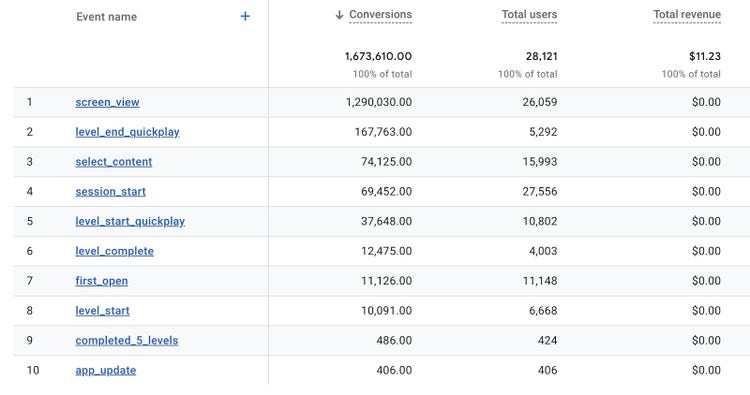Viewport: 750px width, 395px height.
Task: Click the $0.00 revenue in session_start row
Action: (706, 191)
